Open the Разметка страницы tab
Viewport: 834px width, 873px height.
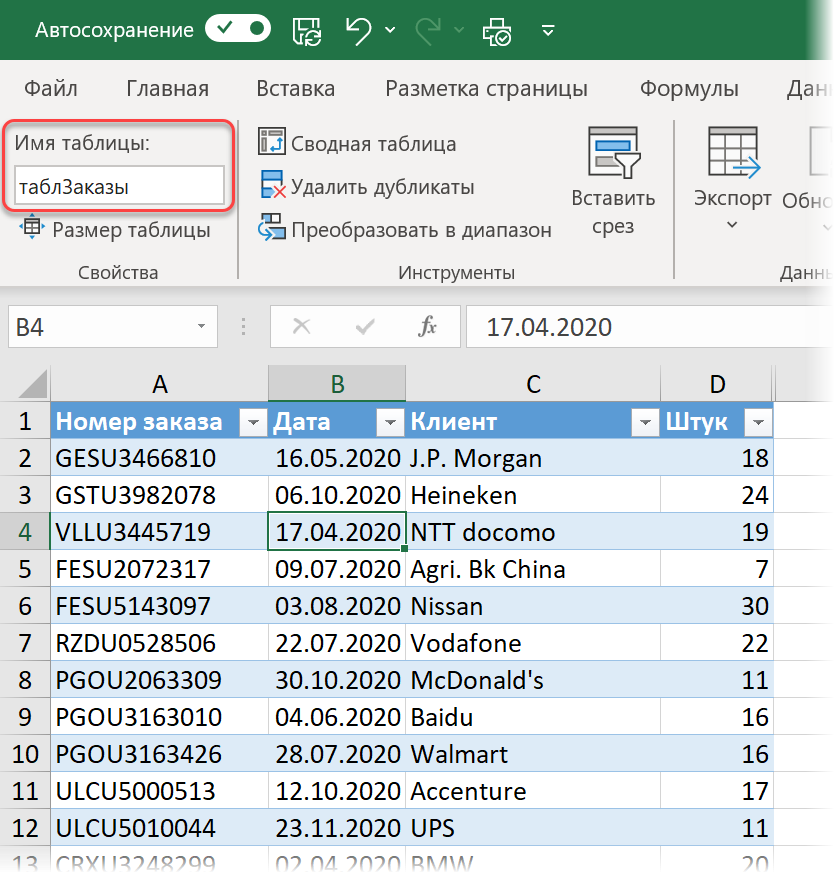[x=486, y=89]
